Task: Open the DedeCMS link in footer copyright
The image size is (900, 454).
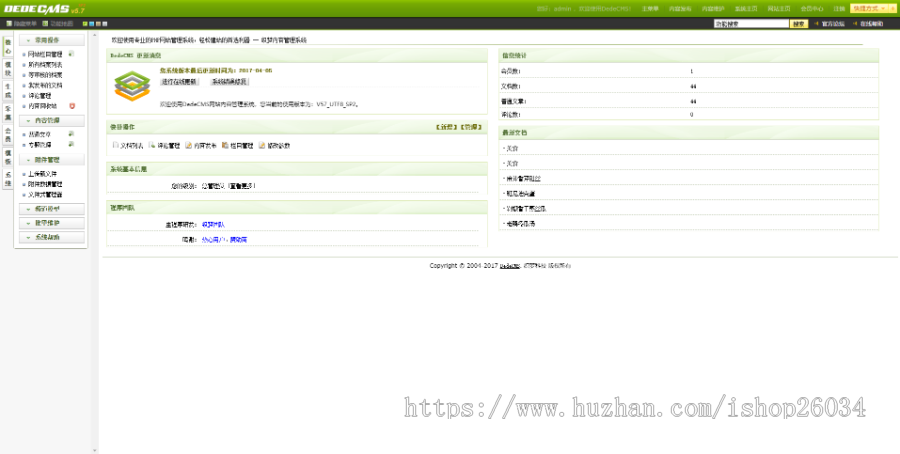Action: coord(510,266)
